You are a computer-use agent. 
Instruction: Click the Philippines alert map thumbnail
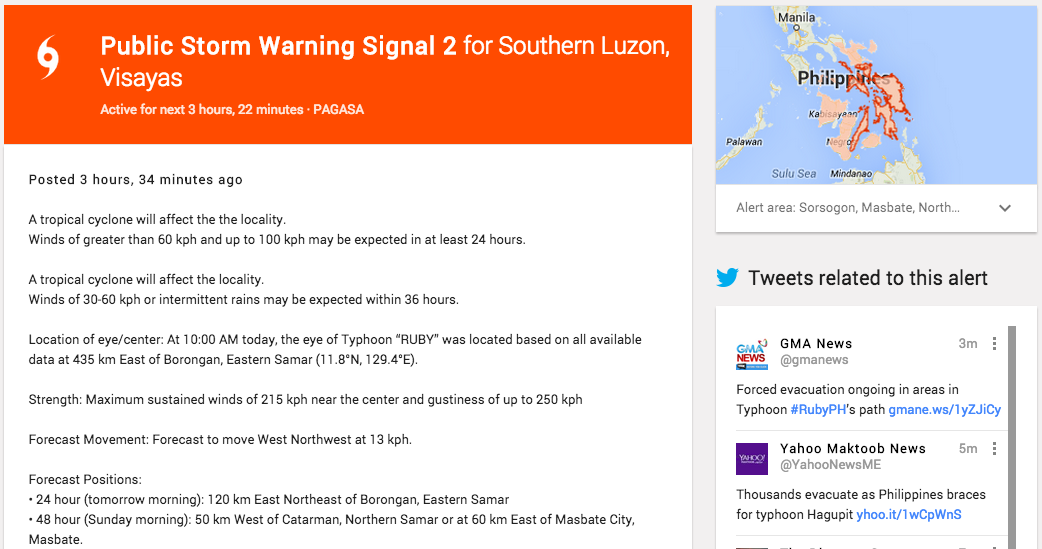876,96
